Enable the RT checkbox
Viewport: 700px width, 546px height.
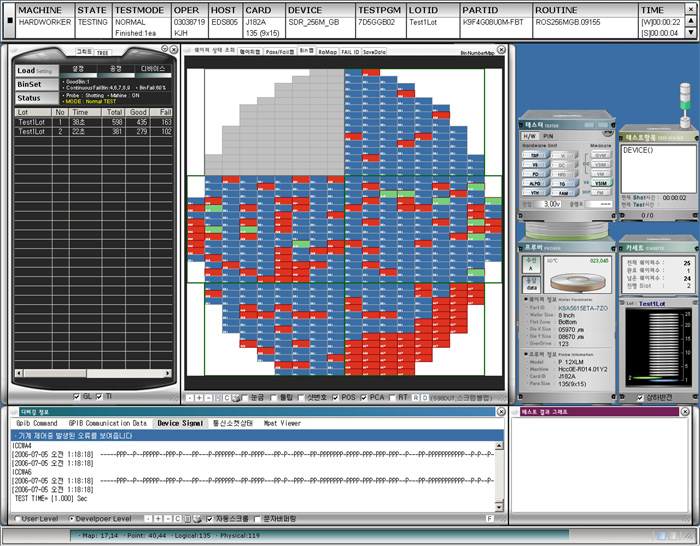(x=392, y=397)
